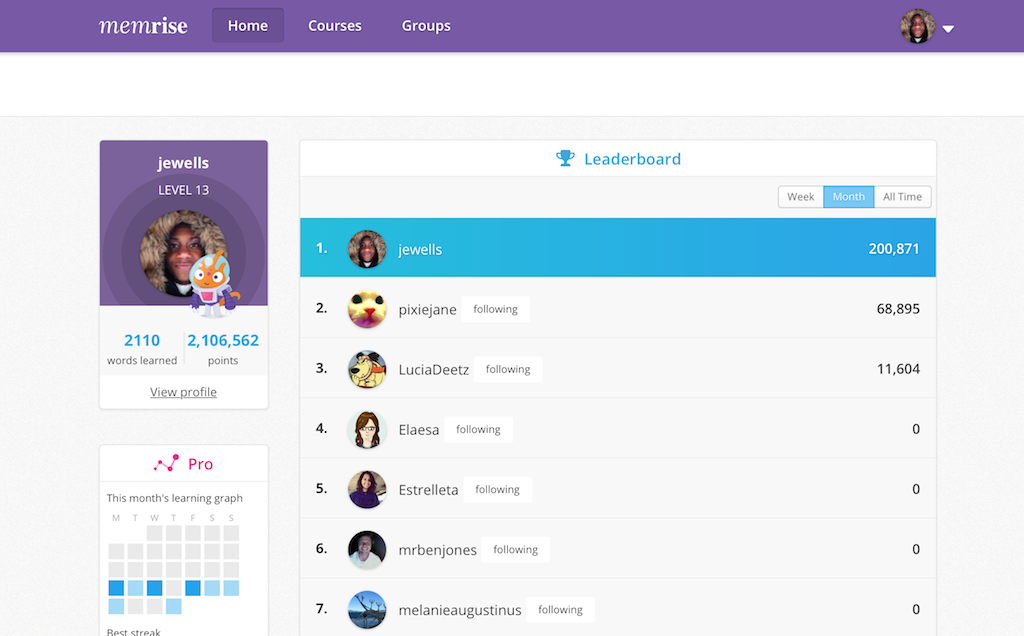Click LuciaDeetz's dog avatar

click(x=367, y=369)
